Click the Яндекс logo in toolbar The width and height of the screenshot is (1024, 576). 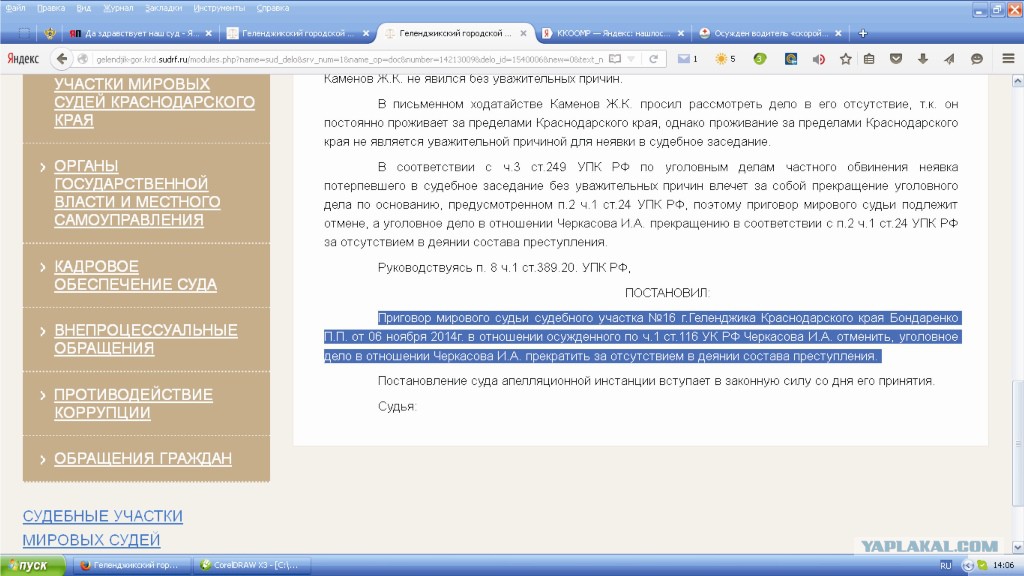[x=24, y=59]
